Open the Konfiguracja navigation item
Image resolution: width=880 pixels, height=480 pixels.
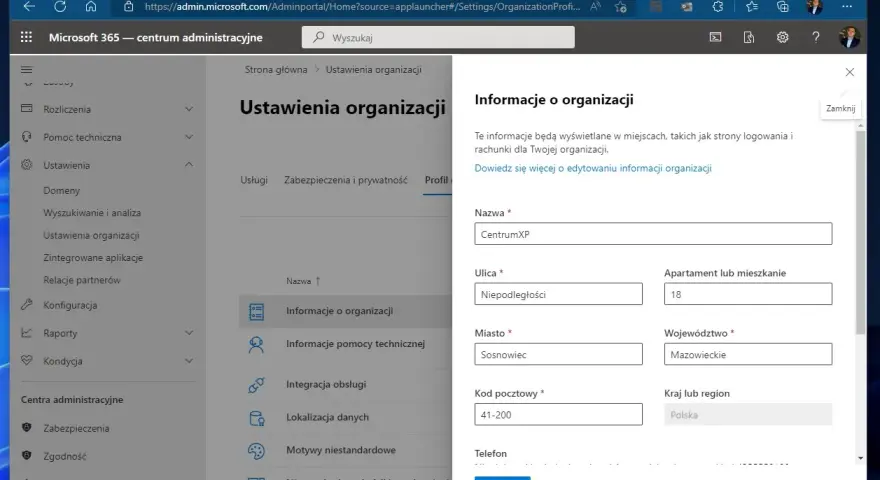tap(70, 305)
